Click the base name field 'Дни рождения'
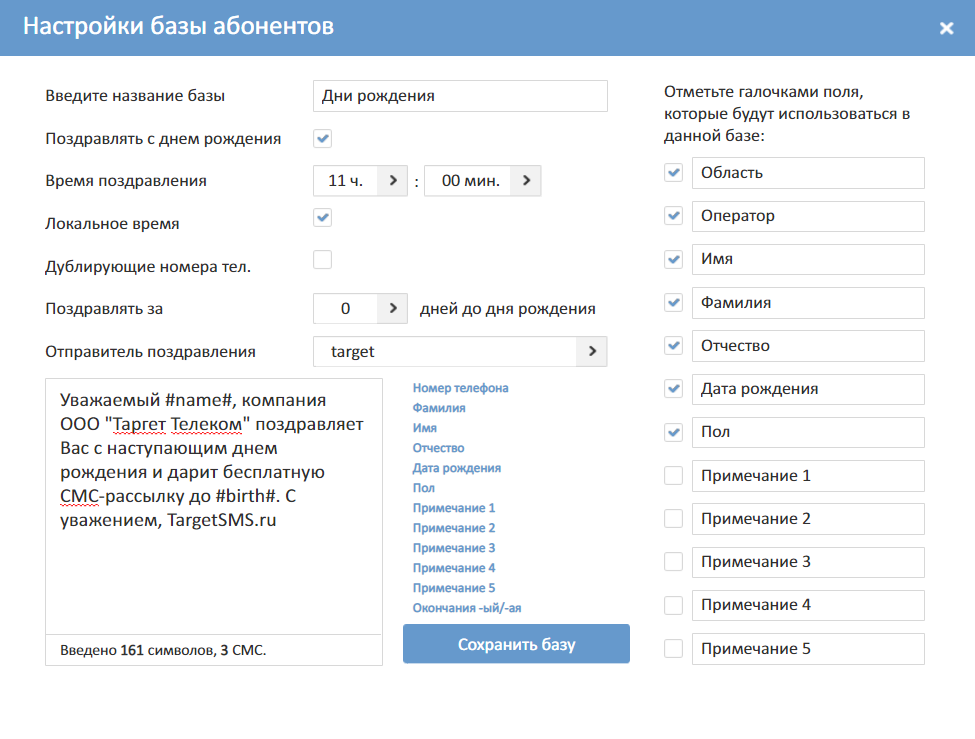The height and width of the screenshot is (739, 975). pos(460,96)
